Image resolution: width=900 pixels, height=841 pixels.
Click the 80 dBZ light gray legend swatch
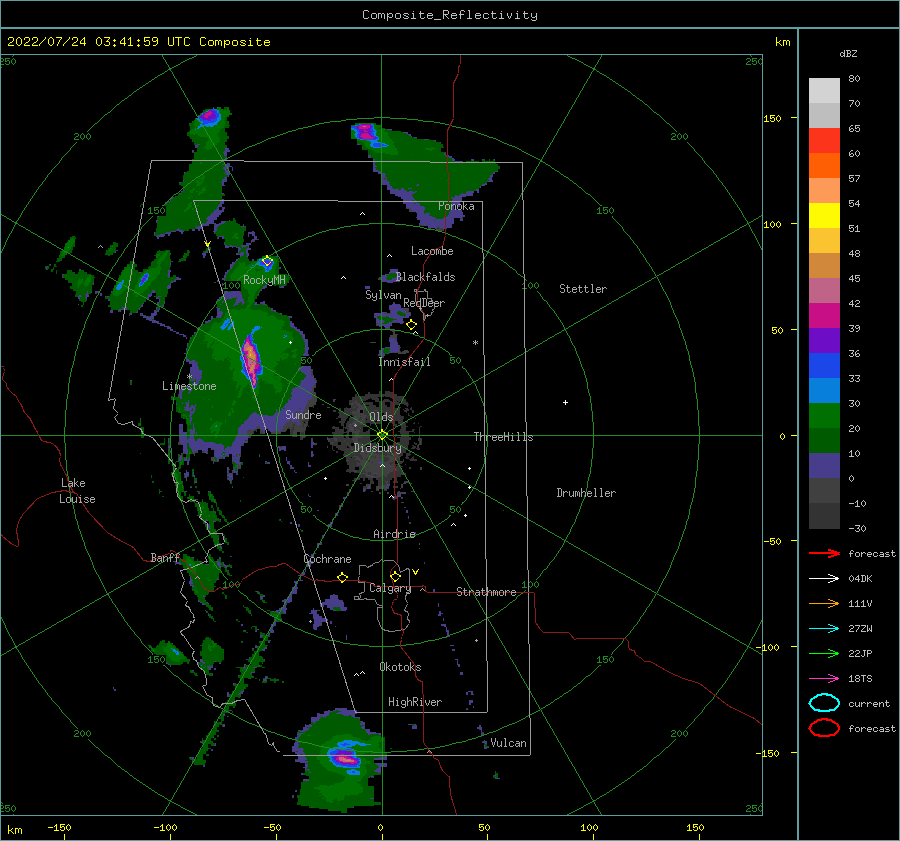click(824, 90)
